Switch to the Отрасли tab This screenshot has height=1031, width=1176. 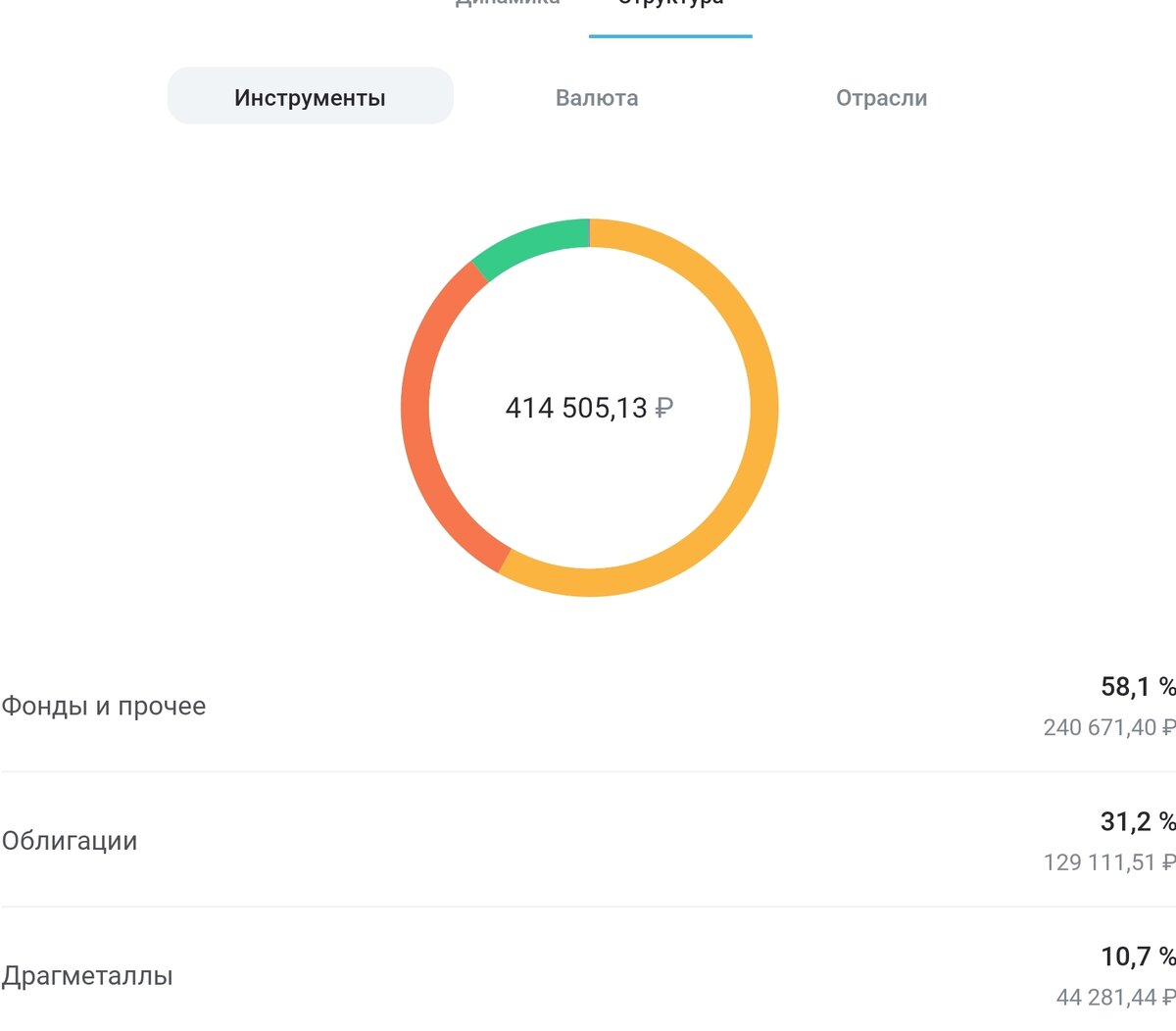coord(881,97)
